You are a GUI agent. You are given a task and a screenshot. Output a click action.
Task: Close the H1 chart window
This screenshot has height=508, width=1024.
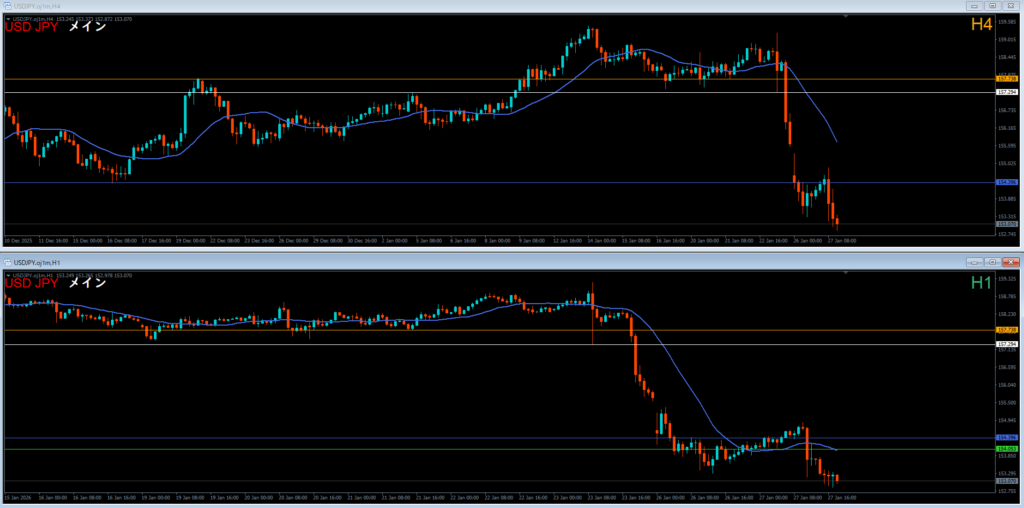pyautogui.click(x=1009, y=261)
